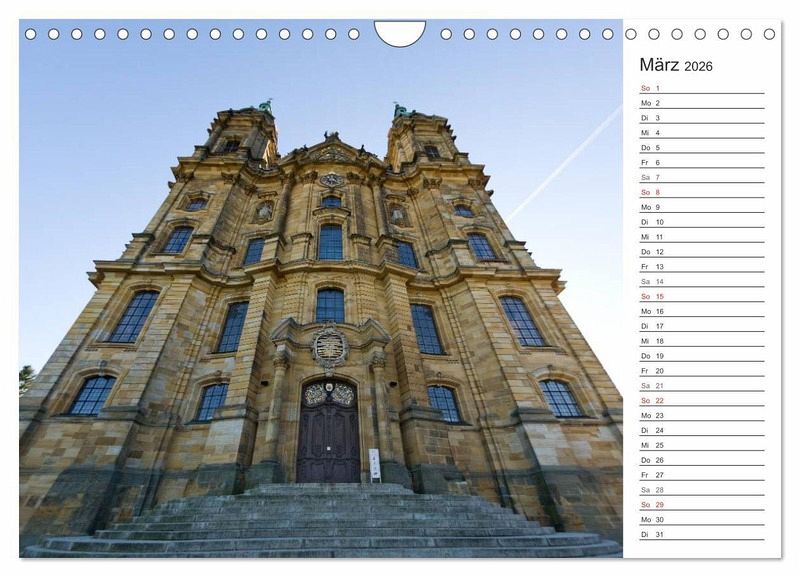Click the half-circle hanging notch at top
800x577 pixels.
pos(399,31)
